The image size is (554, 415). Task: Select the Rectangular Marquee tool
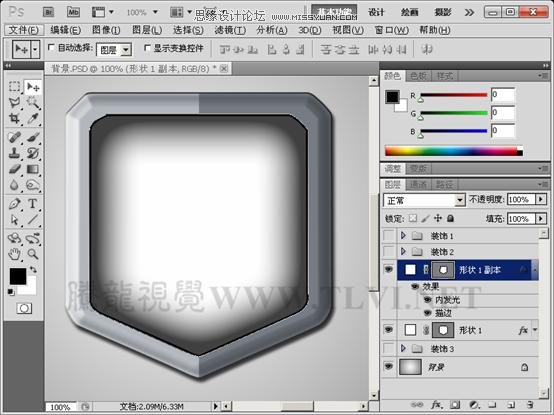pos(14,86)
